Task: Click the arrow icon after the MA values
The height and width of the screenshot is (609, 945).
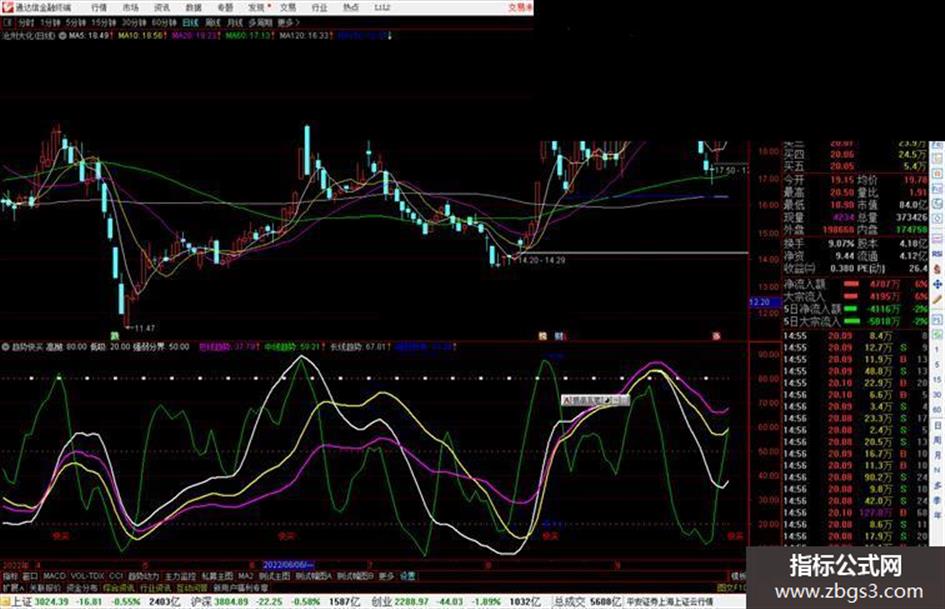Action: tap(389, 36)
